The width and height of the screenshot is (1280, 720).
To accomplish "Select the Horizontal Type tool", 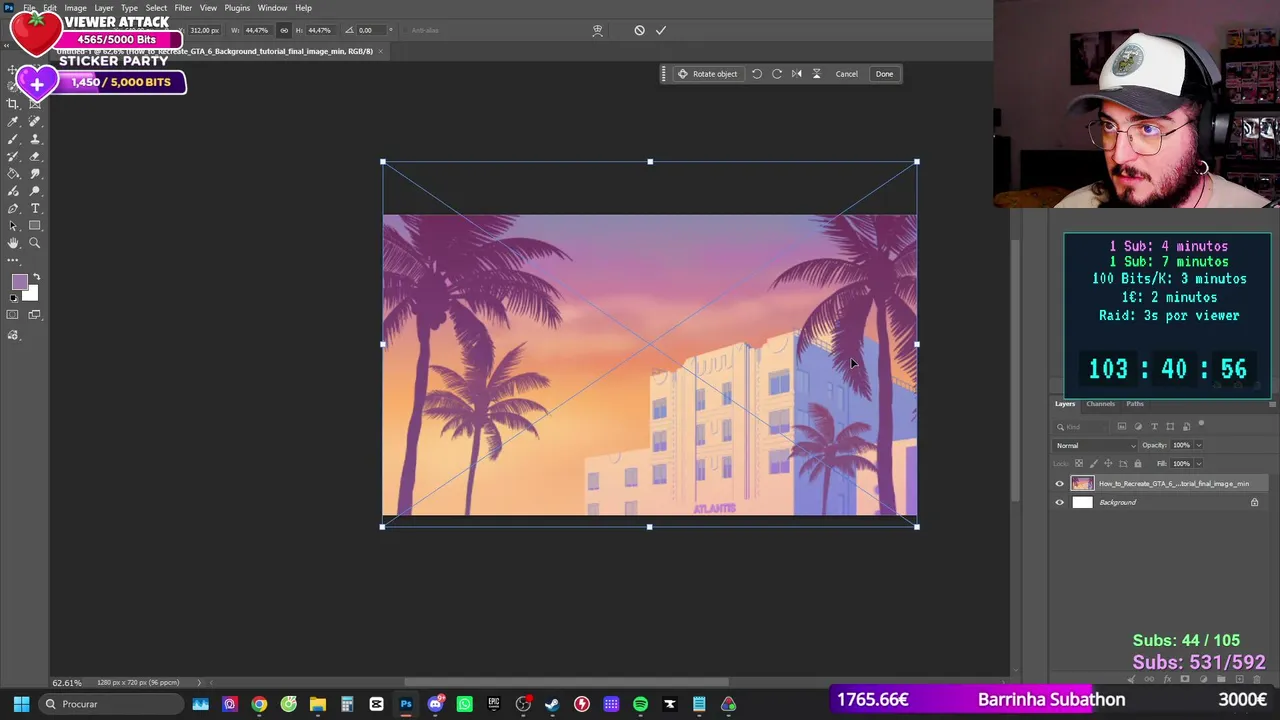I will coord(35,208).
